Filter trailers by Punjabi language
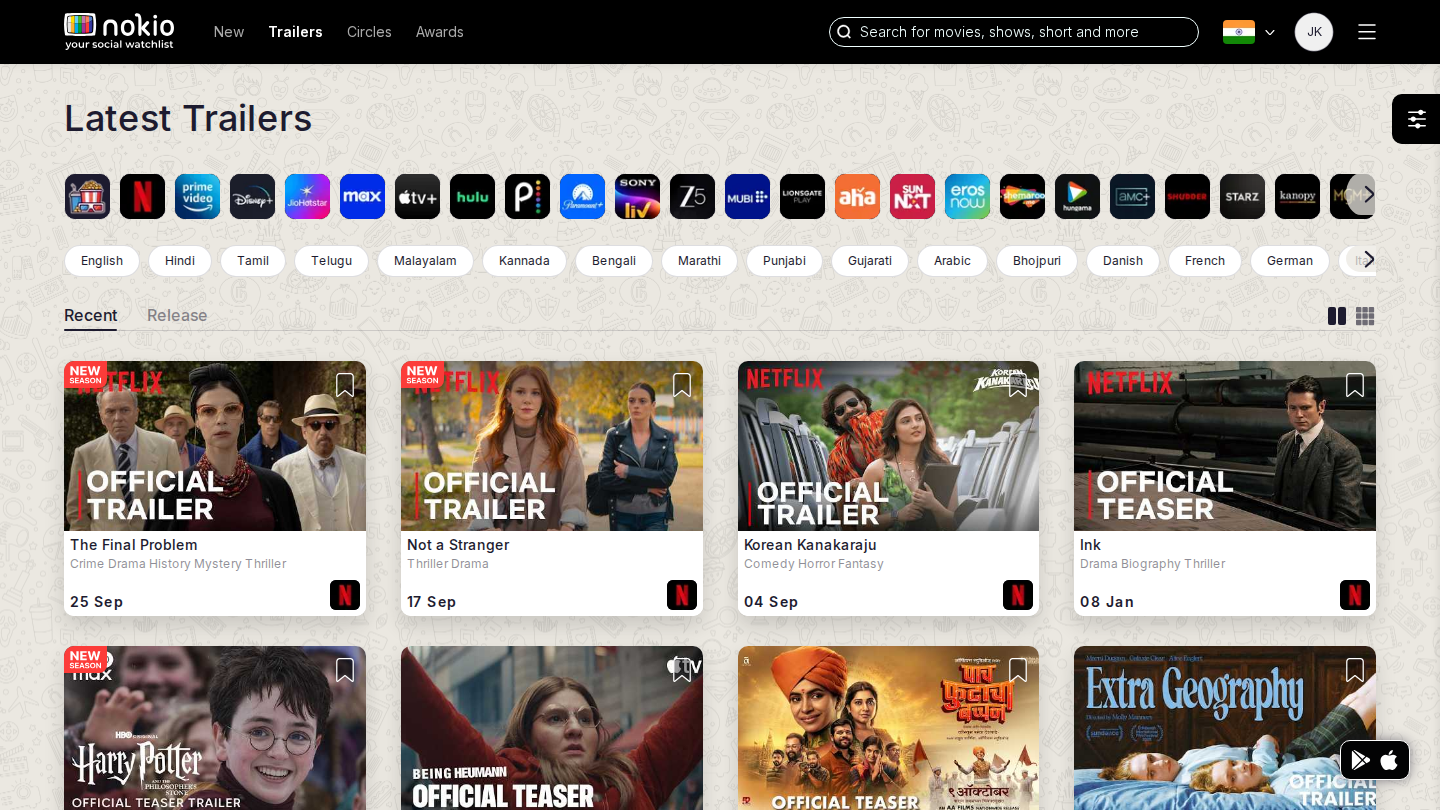Image resolution: width=1440 pixels, height=810 pixels. tap(784, 261)
